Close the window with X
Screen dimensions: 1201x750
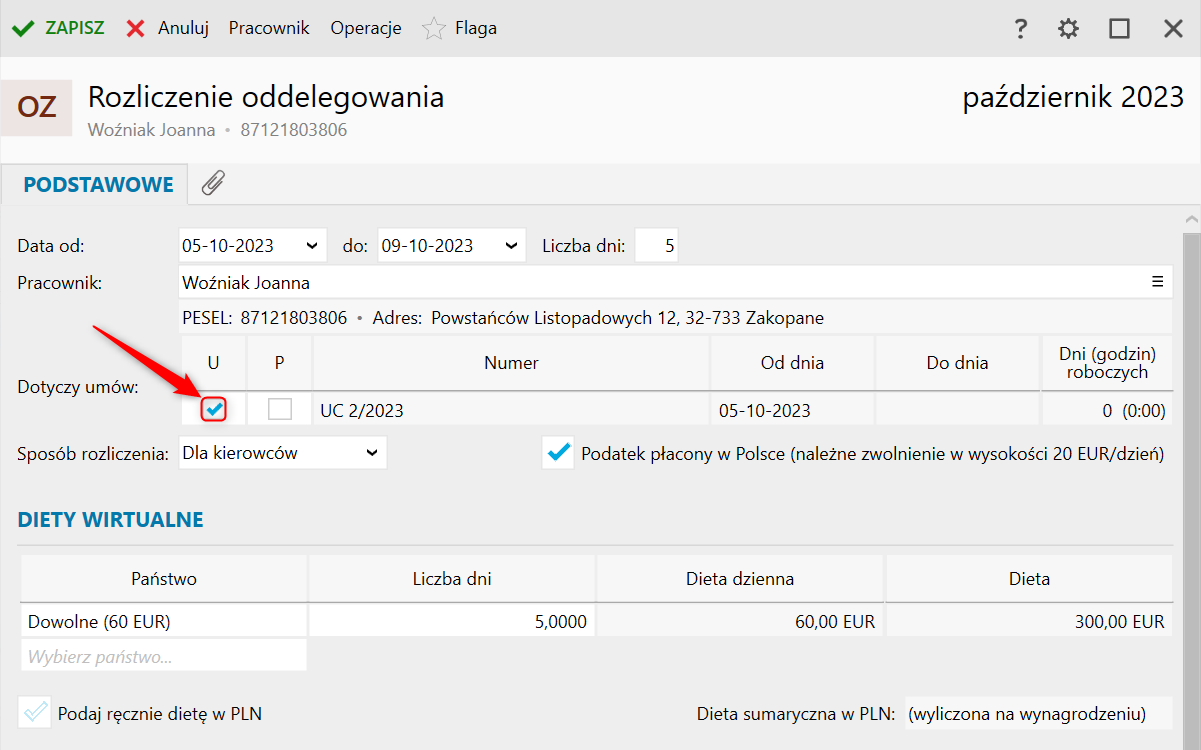(x=1173, y=28)
